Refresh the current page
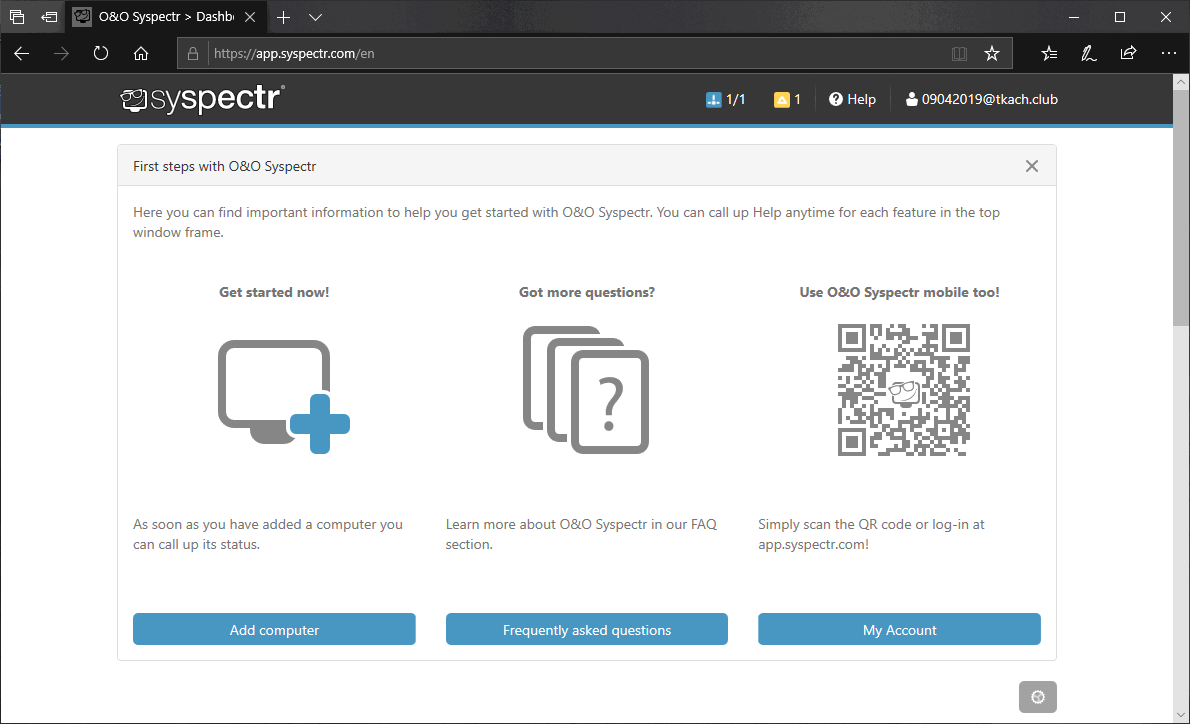The height and width of the screenshot is (724, 1190). point(100,53)
